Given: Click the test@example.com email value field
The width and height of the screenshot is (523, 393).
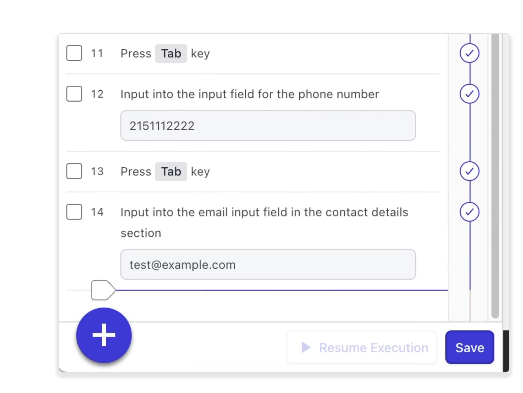Looking at the screenshot, I should click(x=268, y=264).
